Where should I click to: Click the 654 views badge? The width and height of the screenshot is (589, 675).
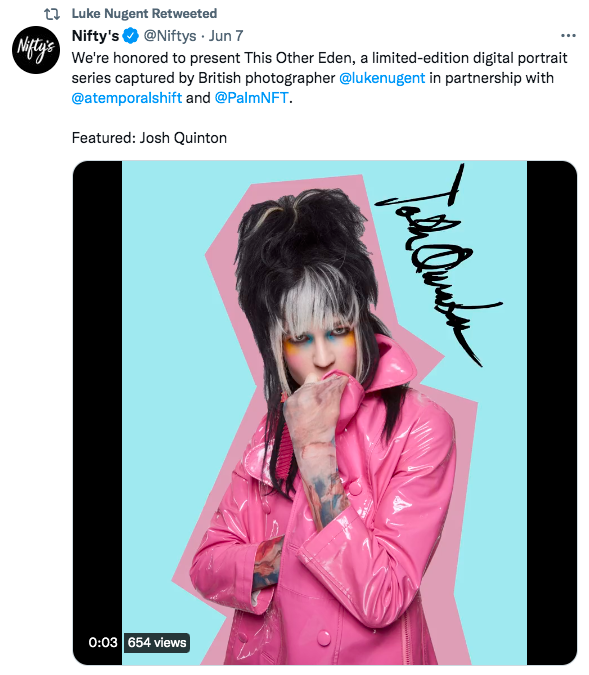157,643
